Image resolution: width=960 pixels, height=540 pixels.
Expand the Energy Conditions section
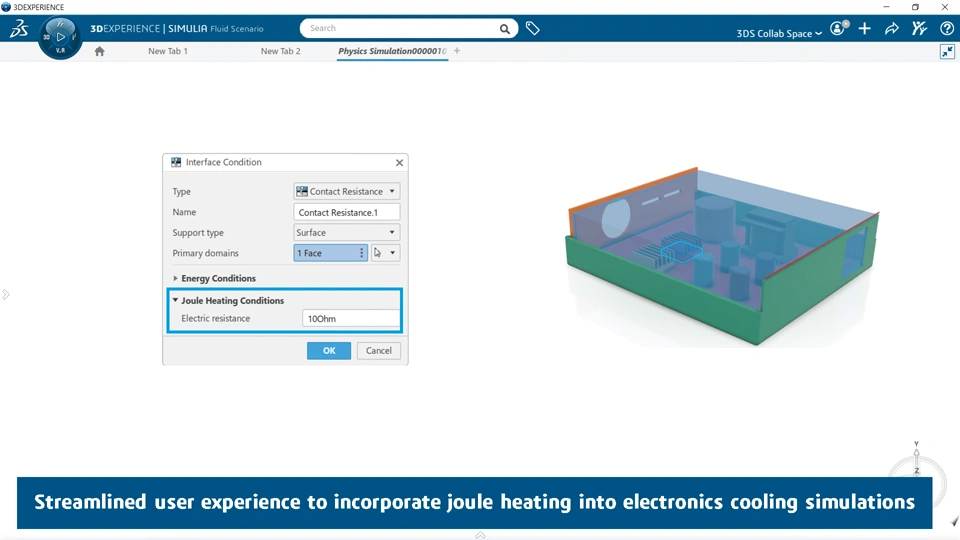pyautogui.click(x=175, y=278)
